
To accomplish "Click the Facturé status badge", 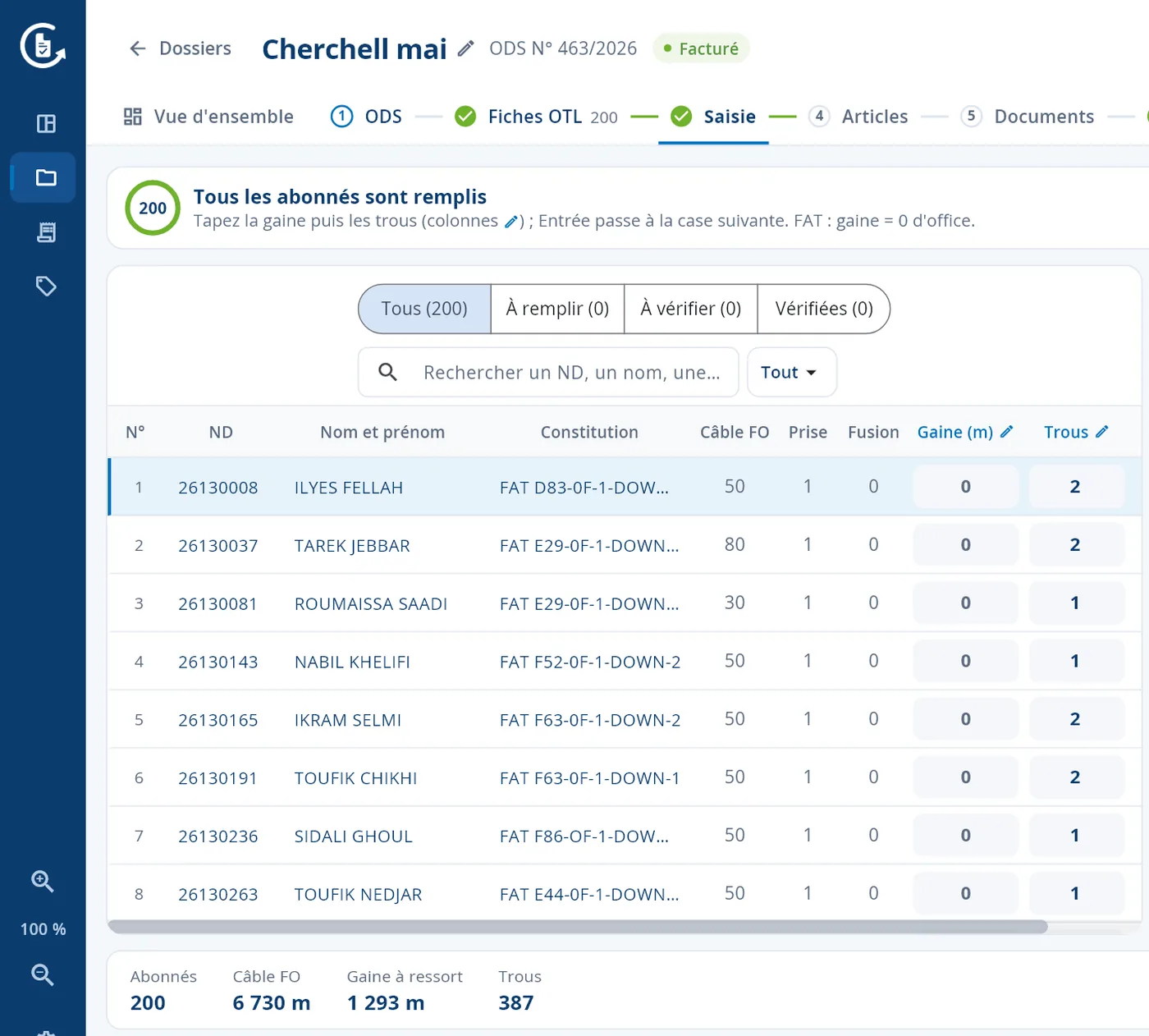I will point(702,48).
